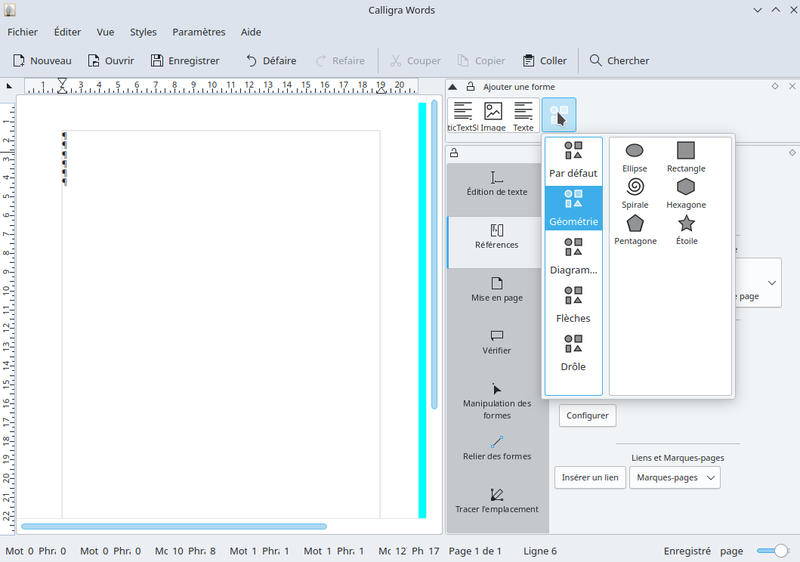800x562 pixels.
Task: Open the Paramètres menu
Action: 199,32
